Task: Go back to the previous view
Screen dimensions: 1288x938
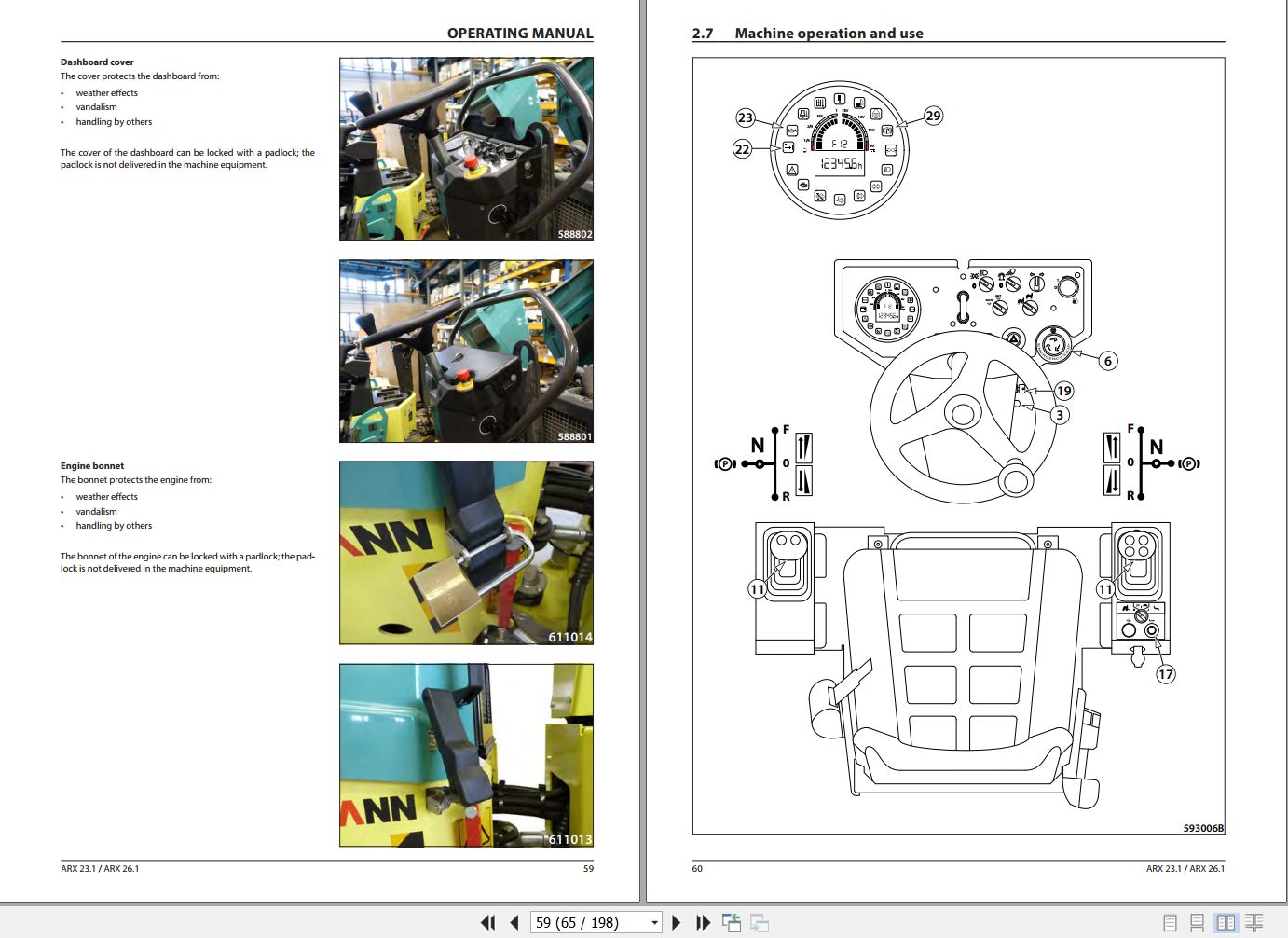Action: (x=731, y=922)
